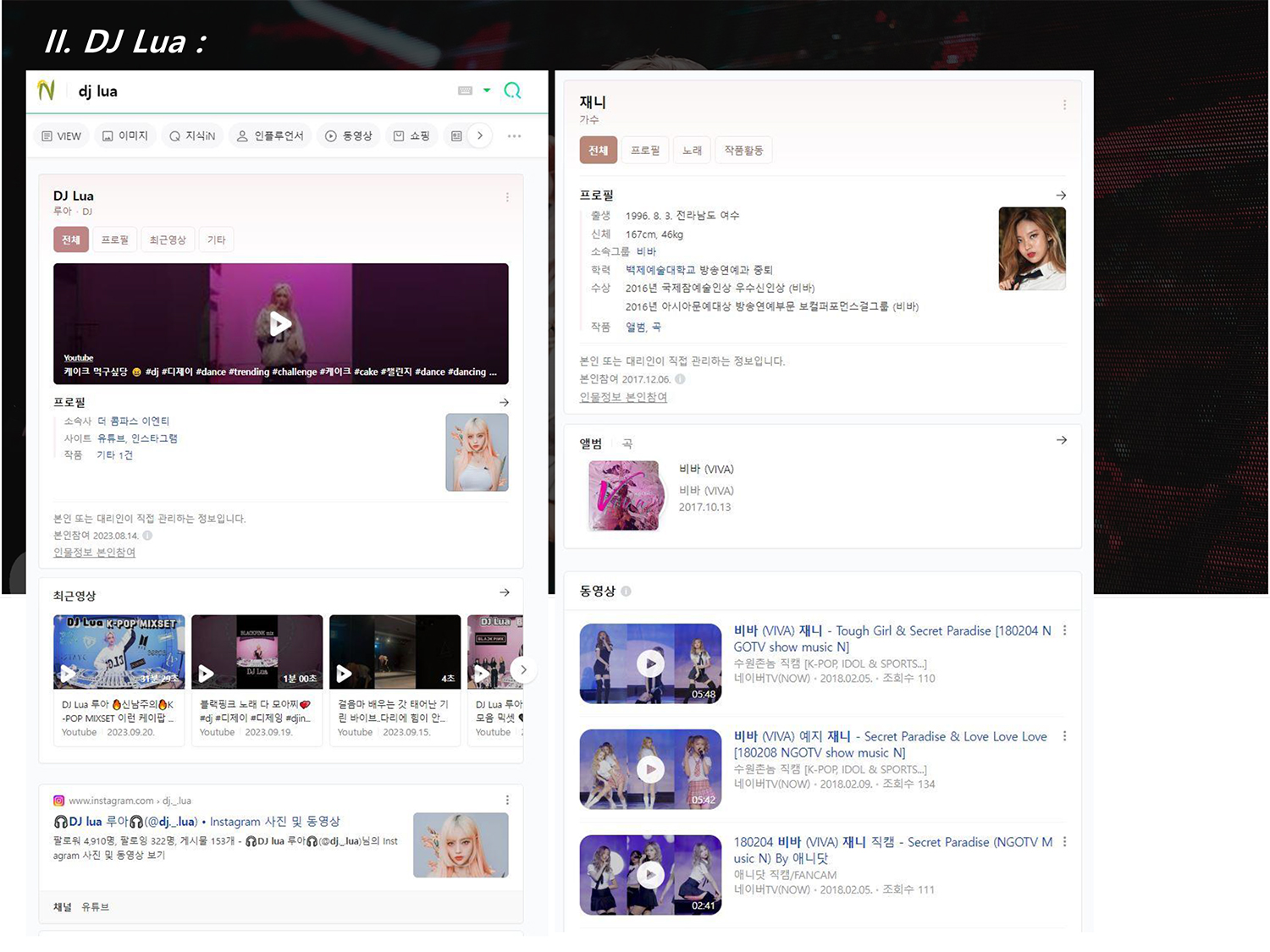Image resolution: width=1270 pixels, height=952 pixels.
Task: Click info icon beside 본인참여 2023.08.14
Action: (147, 536)
